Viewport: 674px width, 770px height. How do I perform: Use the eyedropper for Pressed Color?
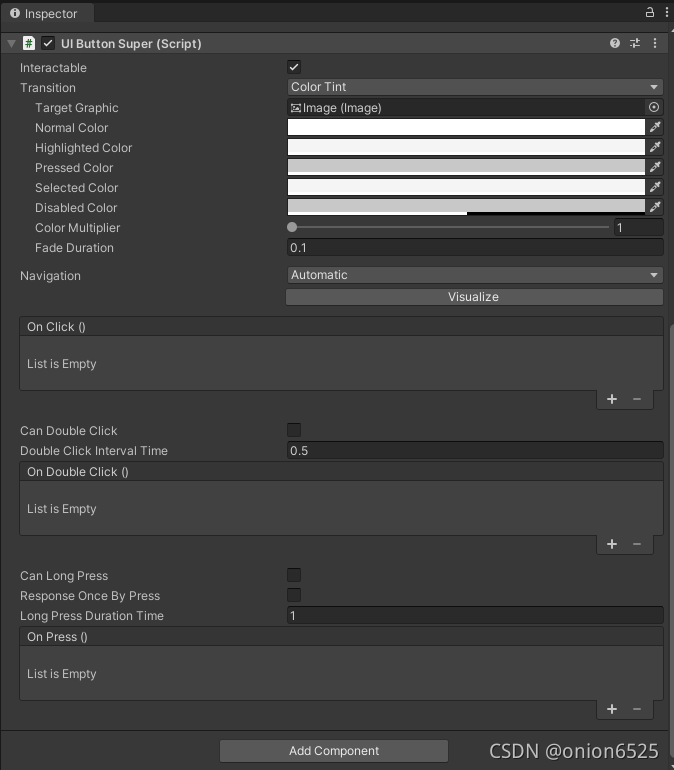coord(655,167)
